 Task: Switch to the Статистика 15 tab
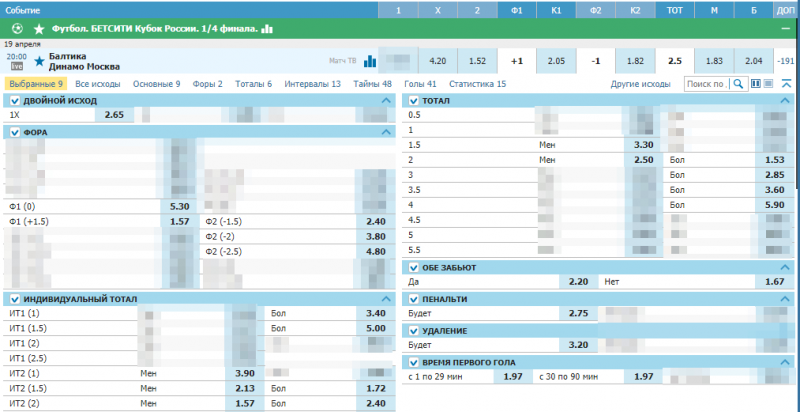point(477,85)
